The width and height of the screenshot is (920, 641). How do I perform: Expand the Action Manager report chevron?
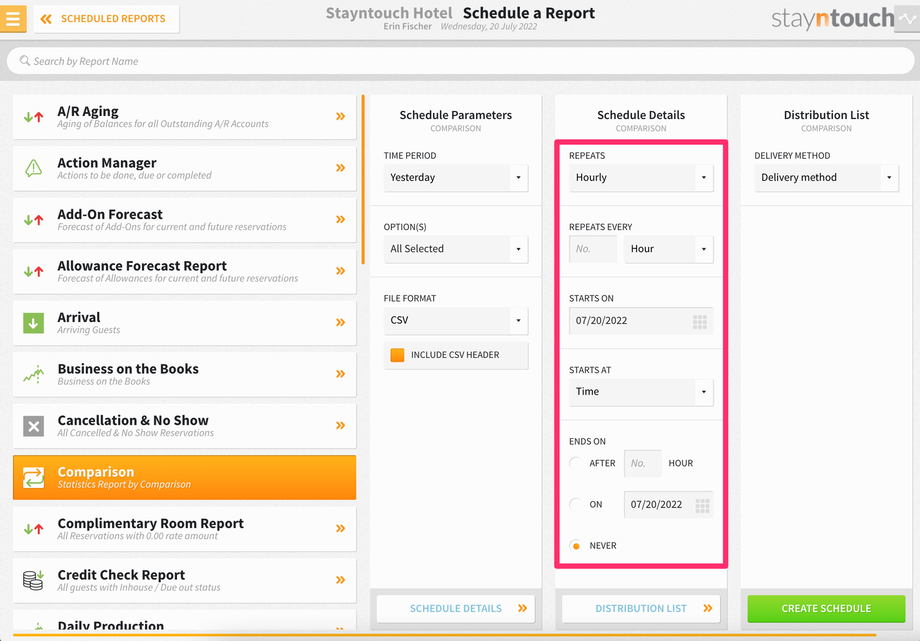(x=340, y=168)
